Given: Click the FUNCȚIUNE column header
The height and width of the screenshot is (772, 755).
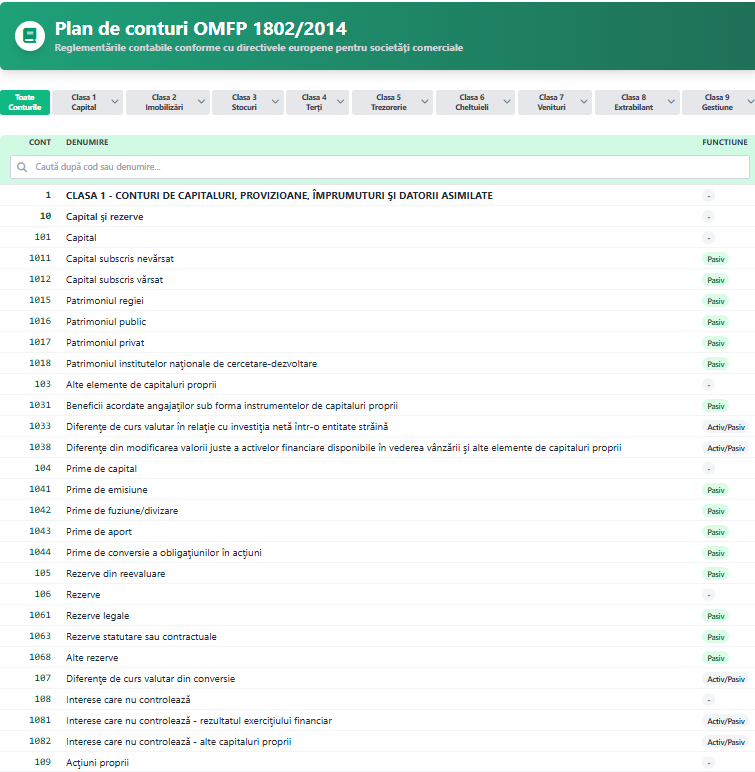Looking at the screenshot, I should pos(724,142).
